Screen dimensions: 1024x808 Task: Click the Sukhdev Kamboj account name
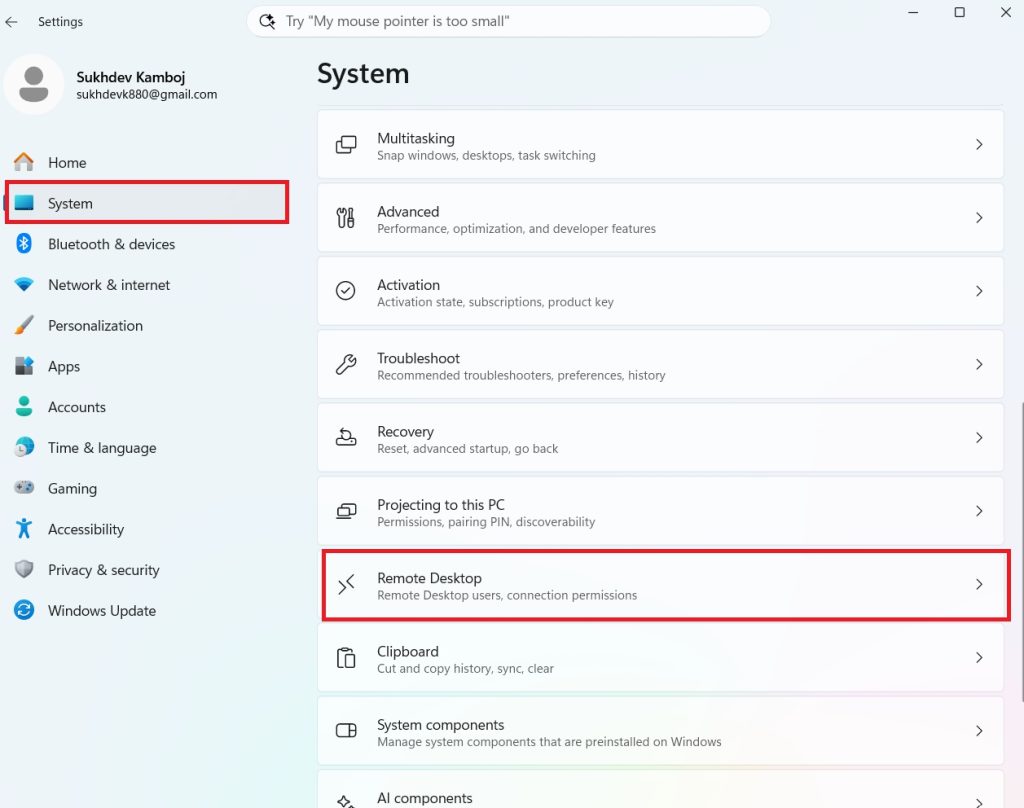click(x=131, y=77)
